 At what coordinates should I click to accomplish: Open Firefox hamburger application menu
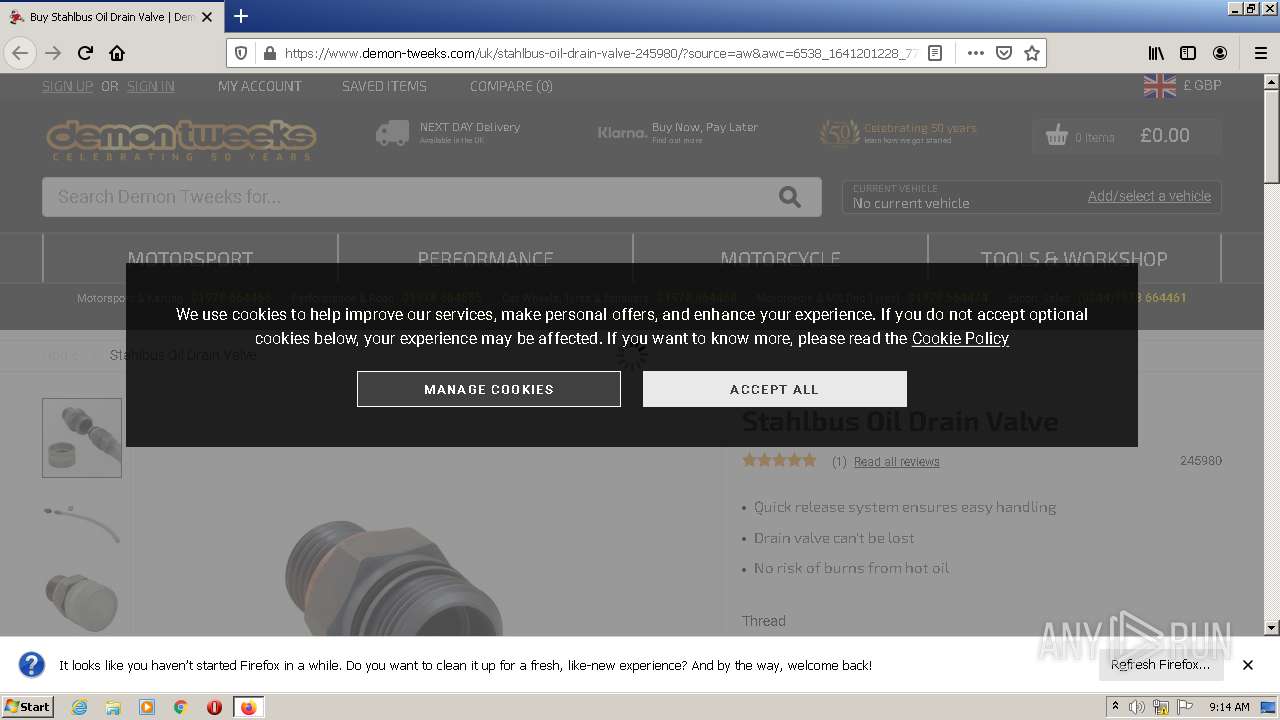[1260, 53]
